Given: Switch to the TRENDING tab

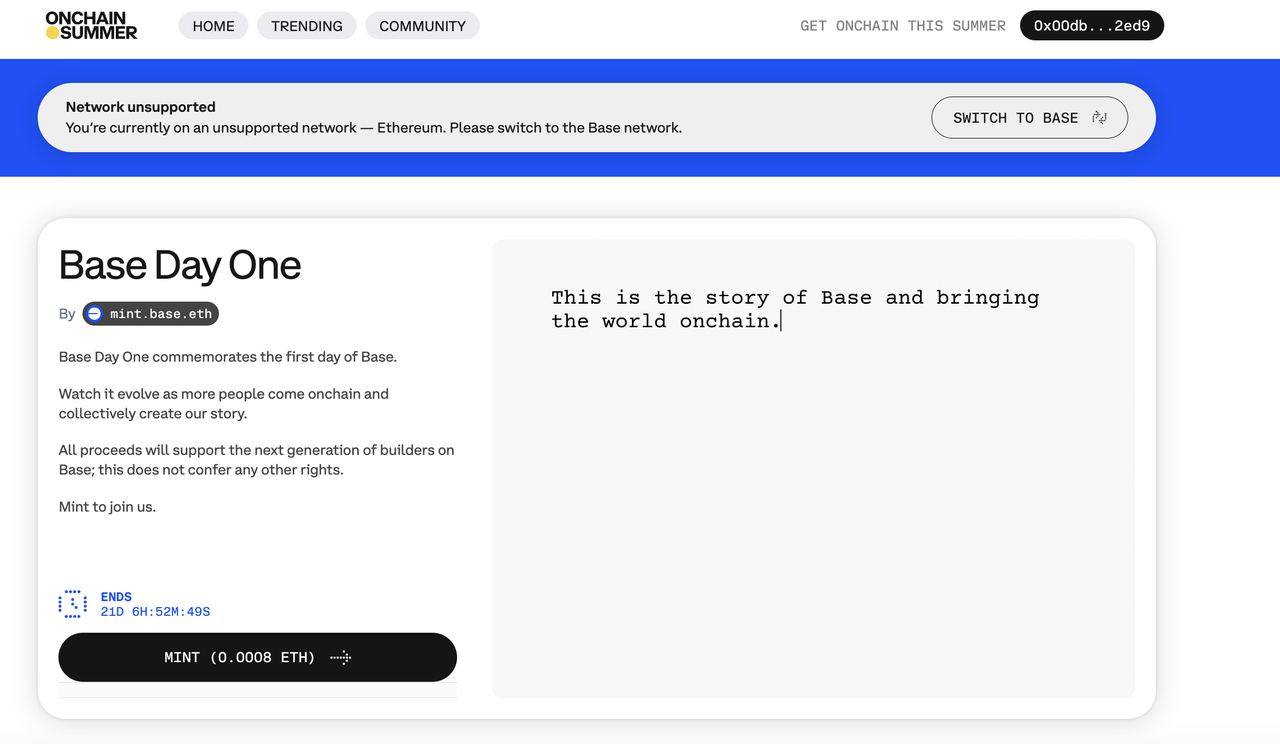Looking at the screenshot, I should tap(306, 25).
